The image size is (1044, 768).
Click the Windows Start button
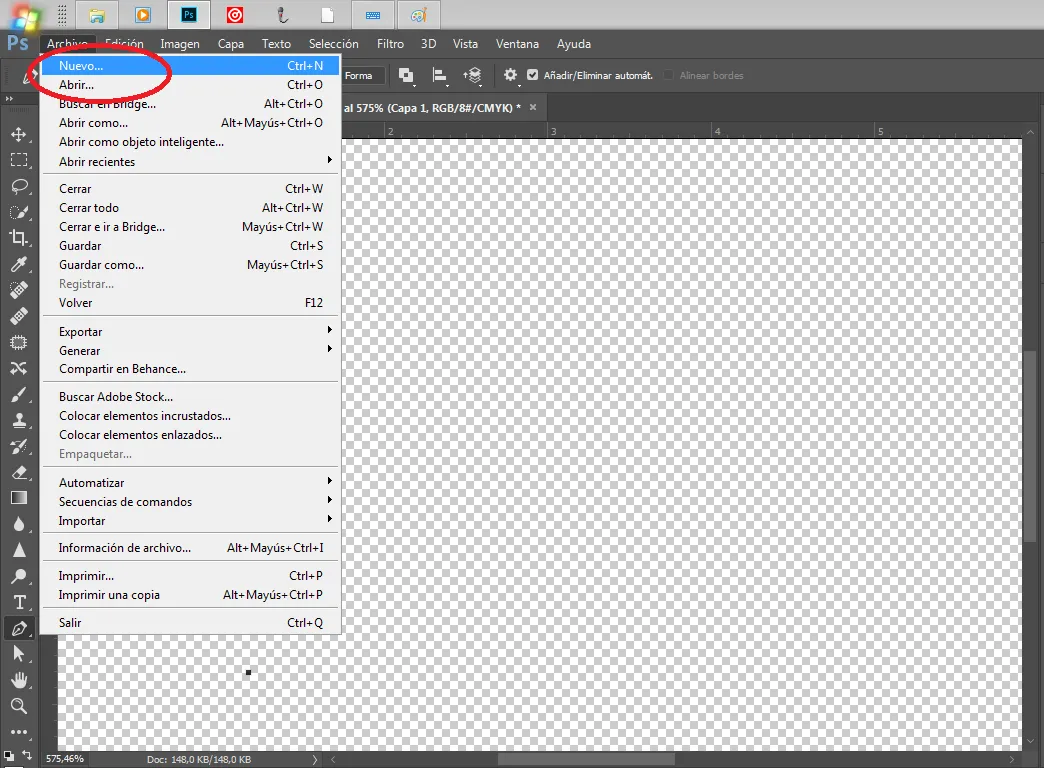23,17
